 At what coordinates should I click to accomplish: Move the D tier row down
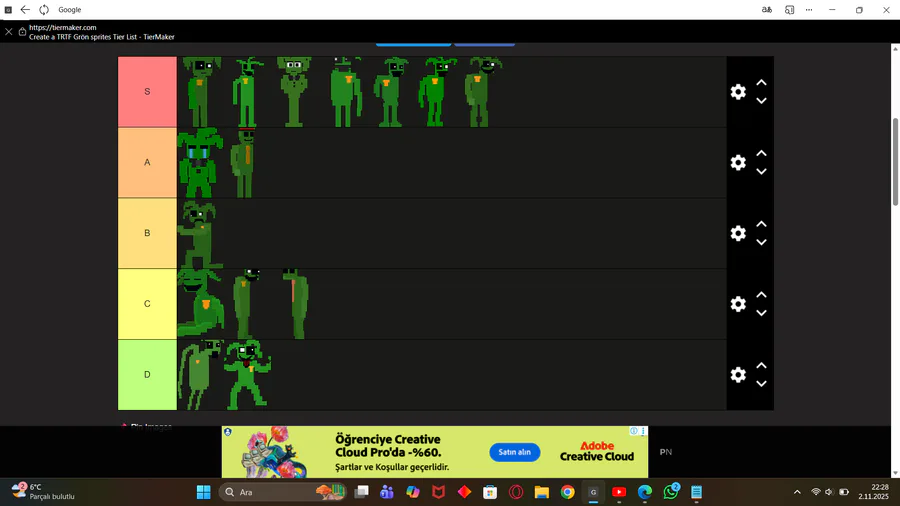[x=761, y=384]
